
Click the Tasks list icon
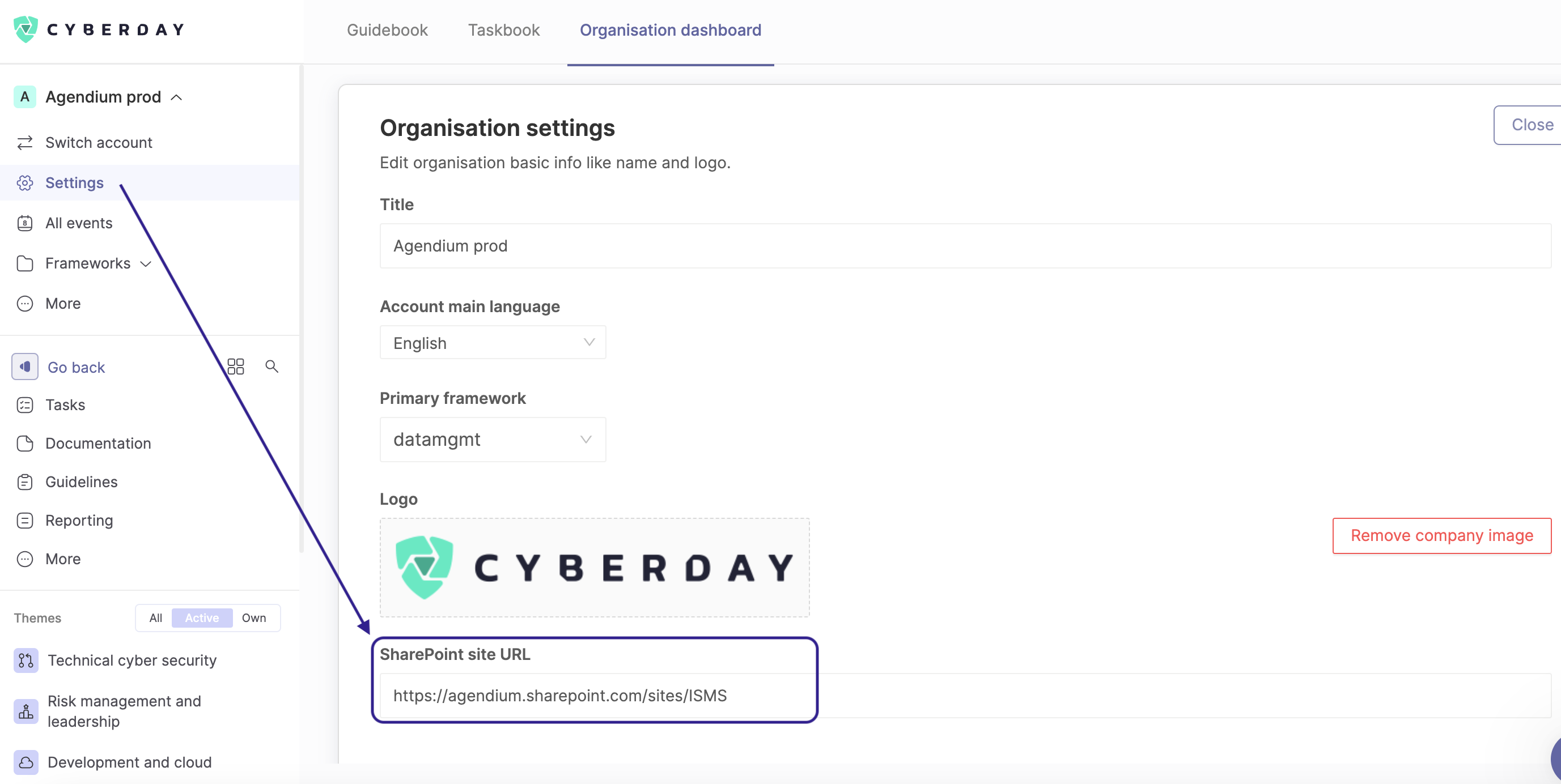25,405
